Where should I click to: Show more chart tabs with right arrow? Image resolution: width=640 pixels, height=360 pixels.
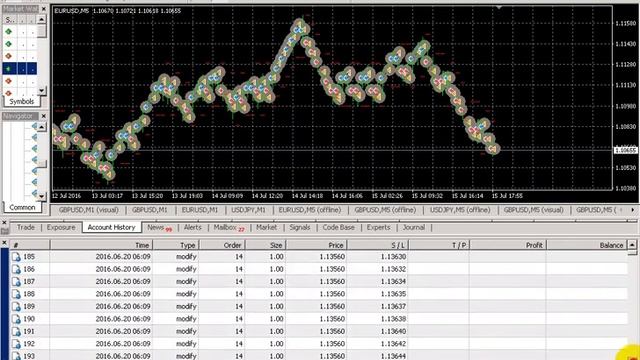point(633,210)
